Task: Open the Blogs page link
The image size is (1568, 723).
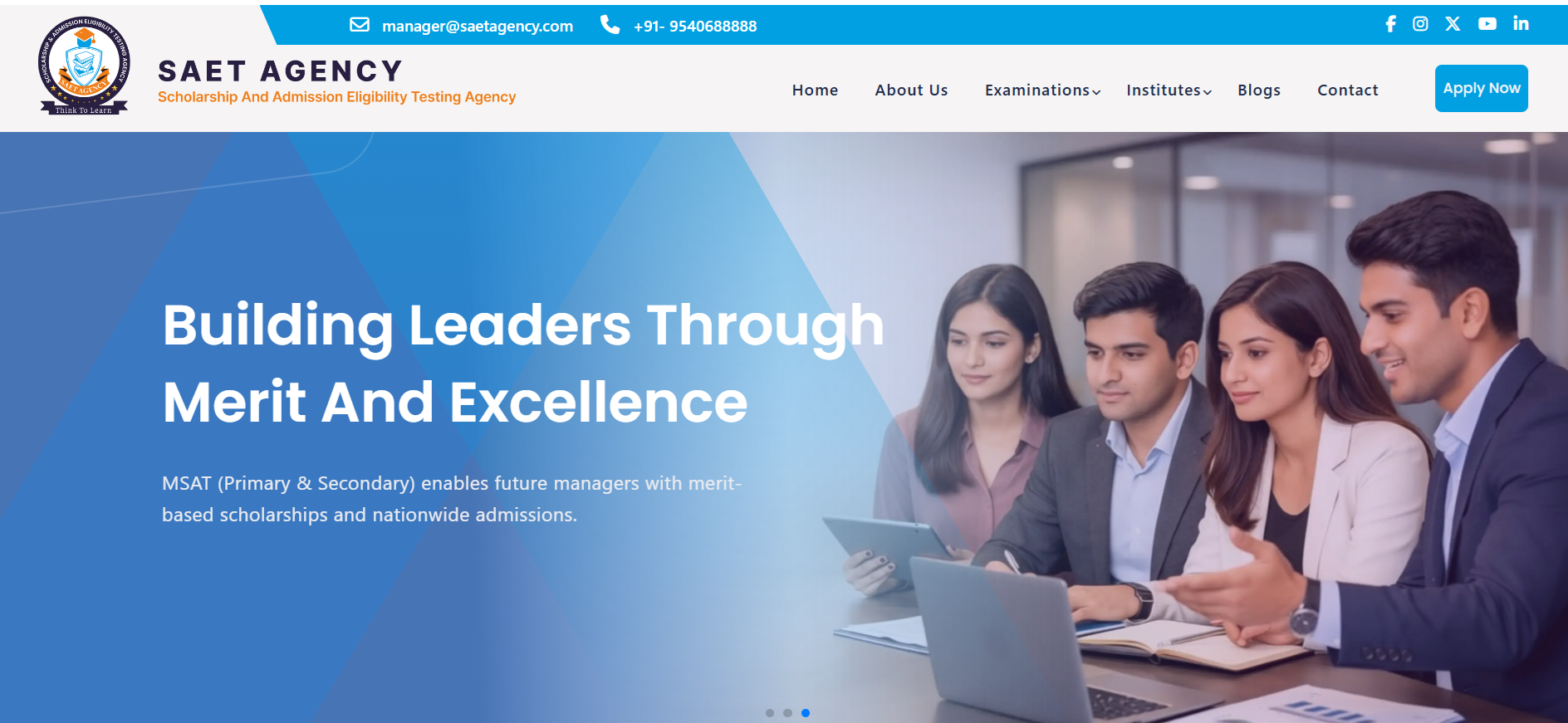Action: (x=1259, y=90)
